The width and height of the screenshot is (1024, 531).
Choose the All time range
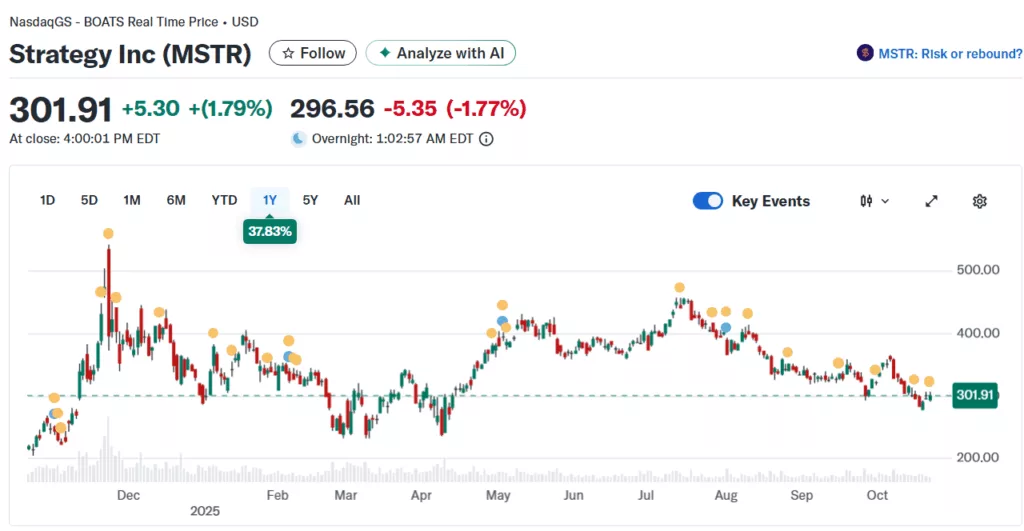click(352, 200)
